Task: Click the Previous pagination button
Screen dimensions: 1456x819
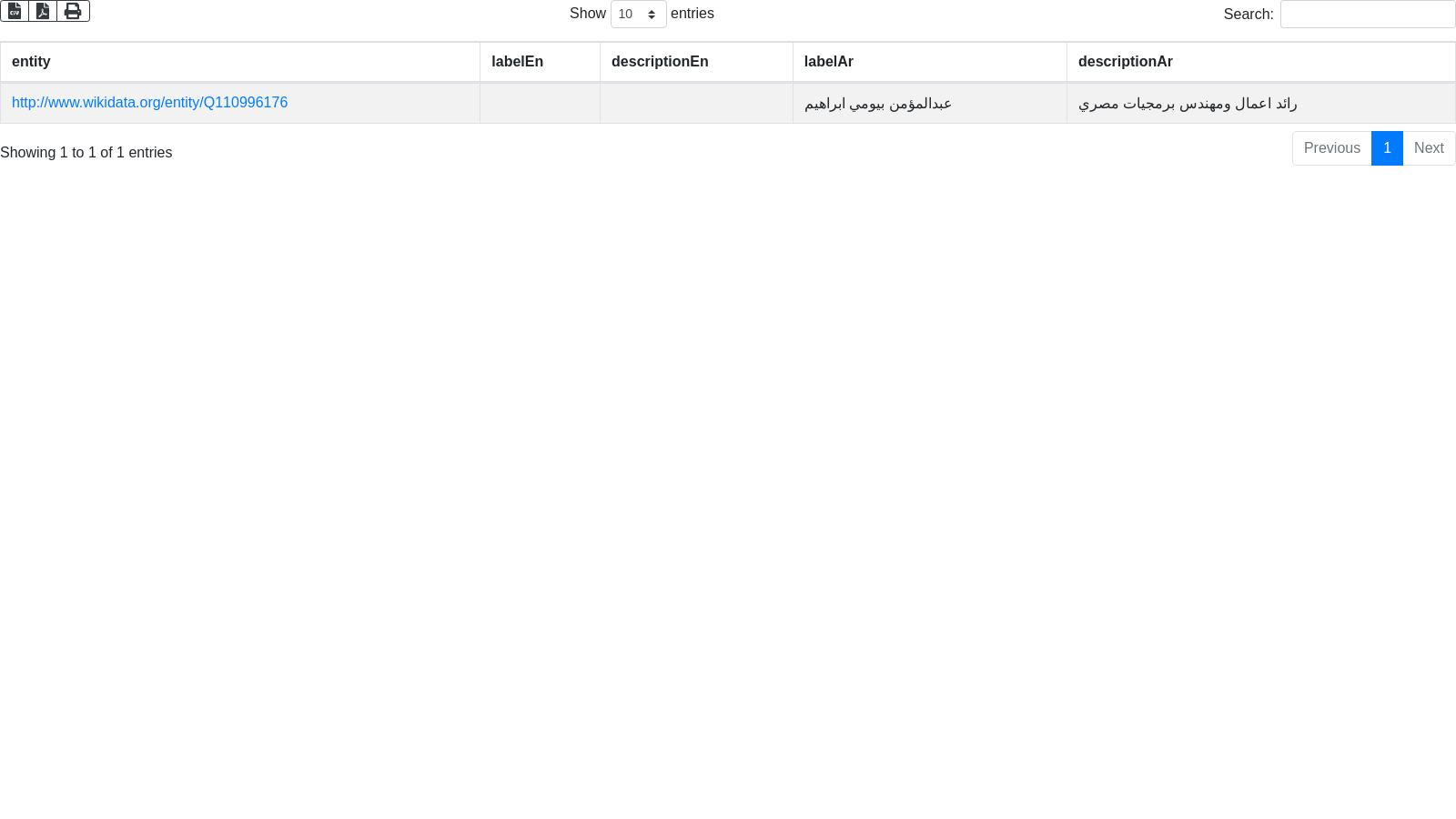Action: click(x=1331, y=148)
